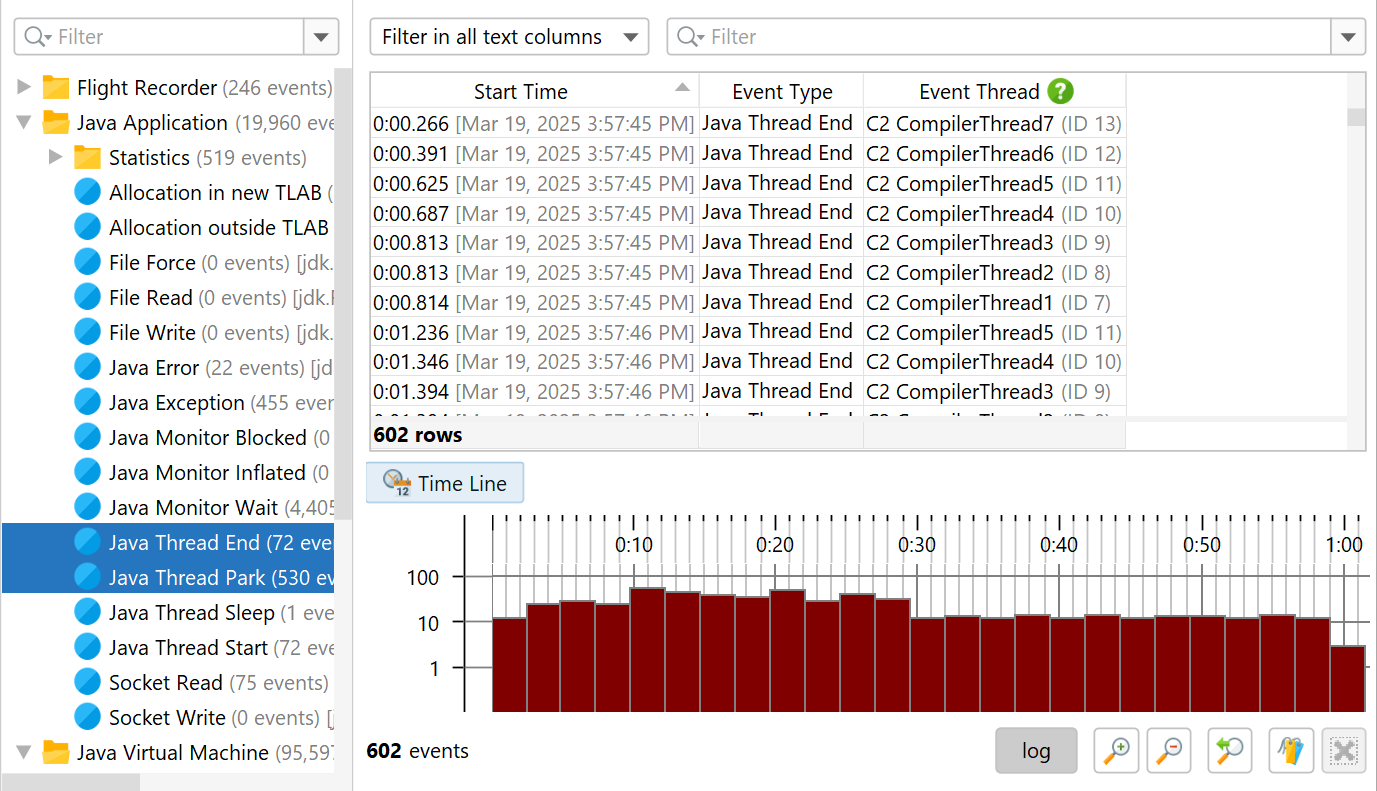Select the start time cell 0:00.814
The image size is (1377, 791).
click(x=534, y=302)
